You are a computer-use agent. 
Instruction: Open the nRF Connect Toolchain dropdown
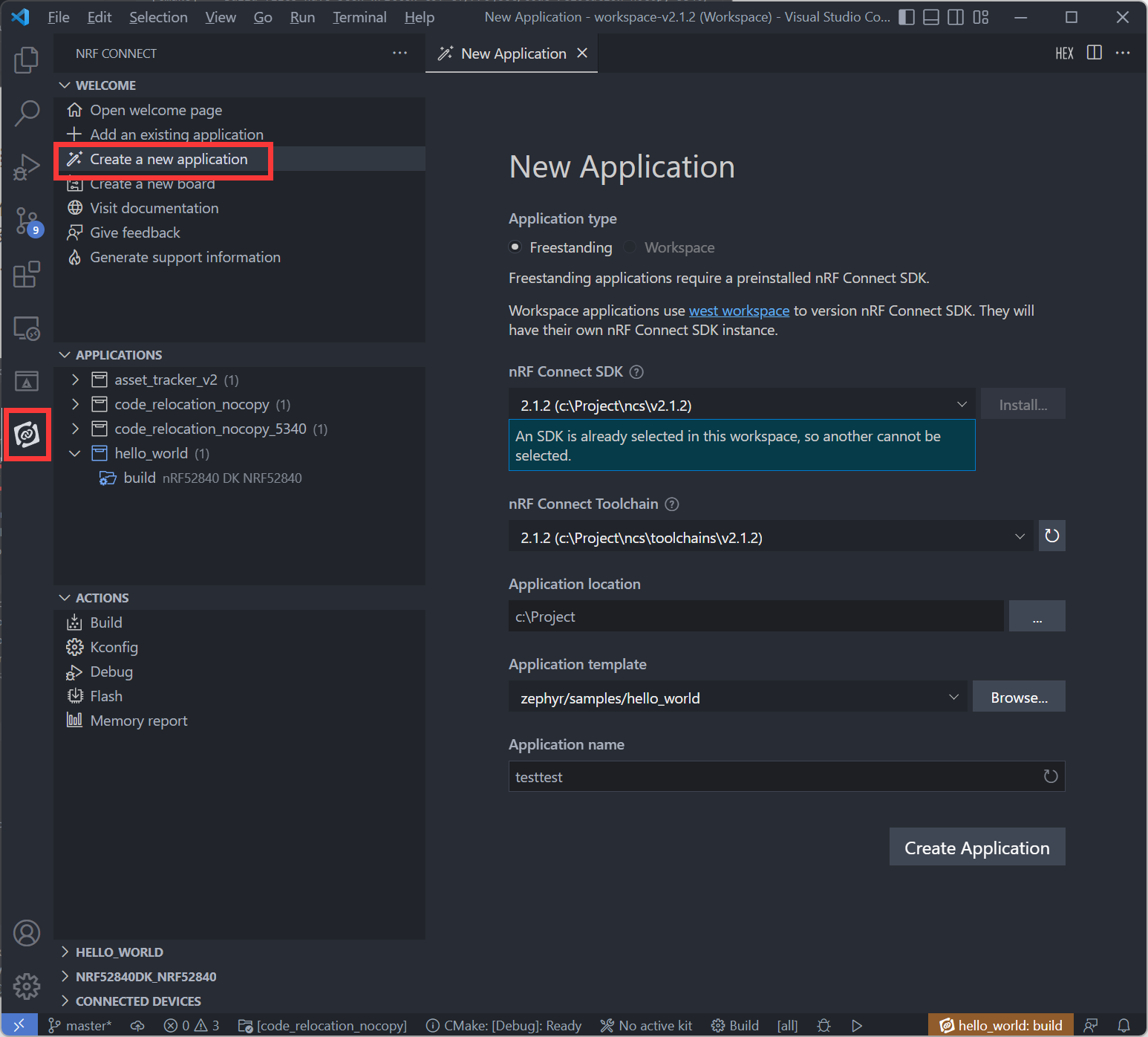pos(771,537)
